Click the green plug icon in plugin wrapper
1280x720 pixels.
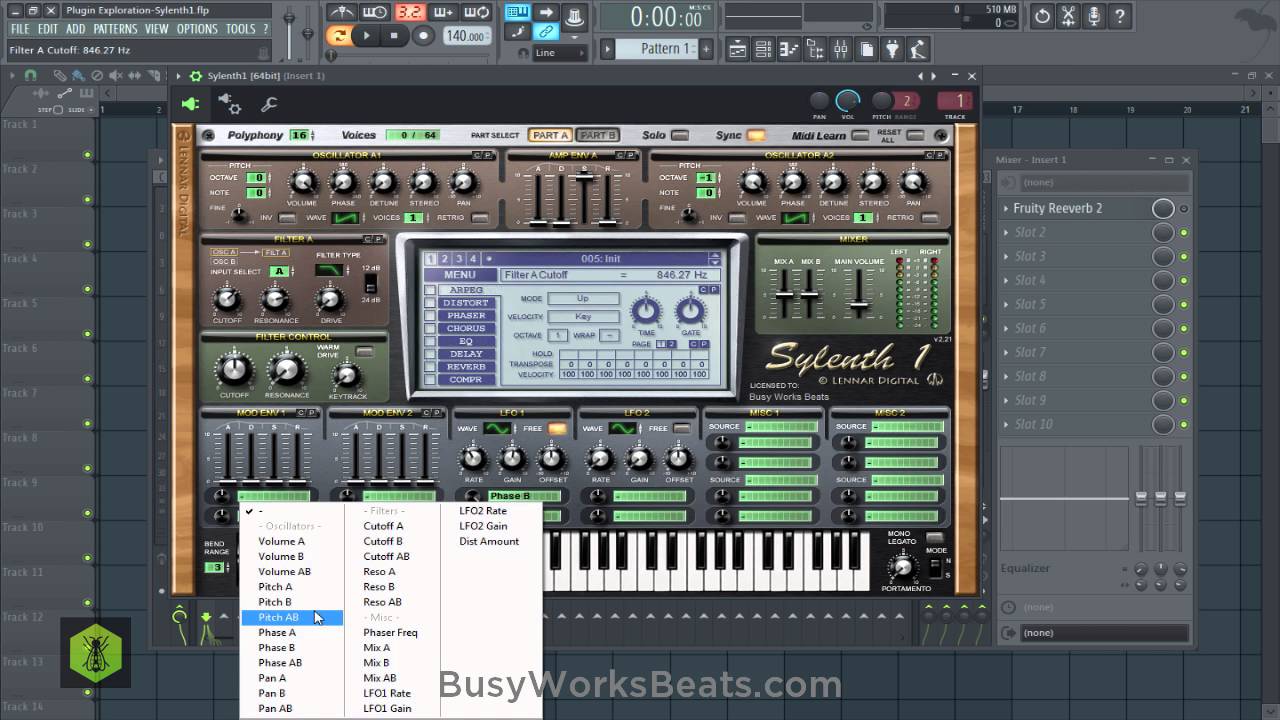[190, 103]
